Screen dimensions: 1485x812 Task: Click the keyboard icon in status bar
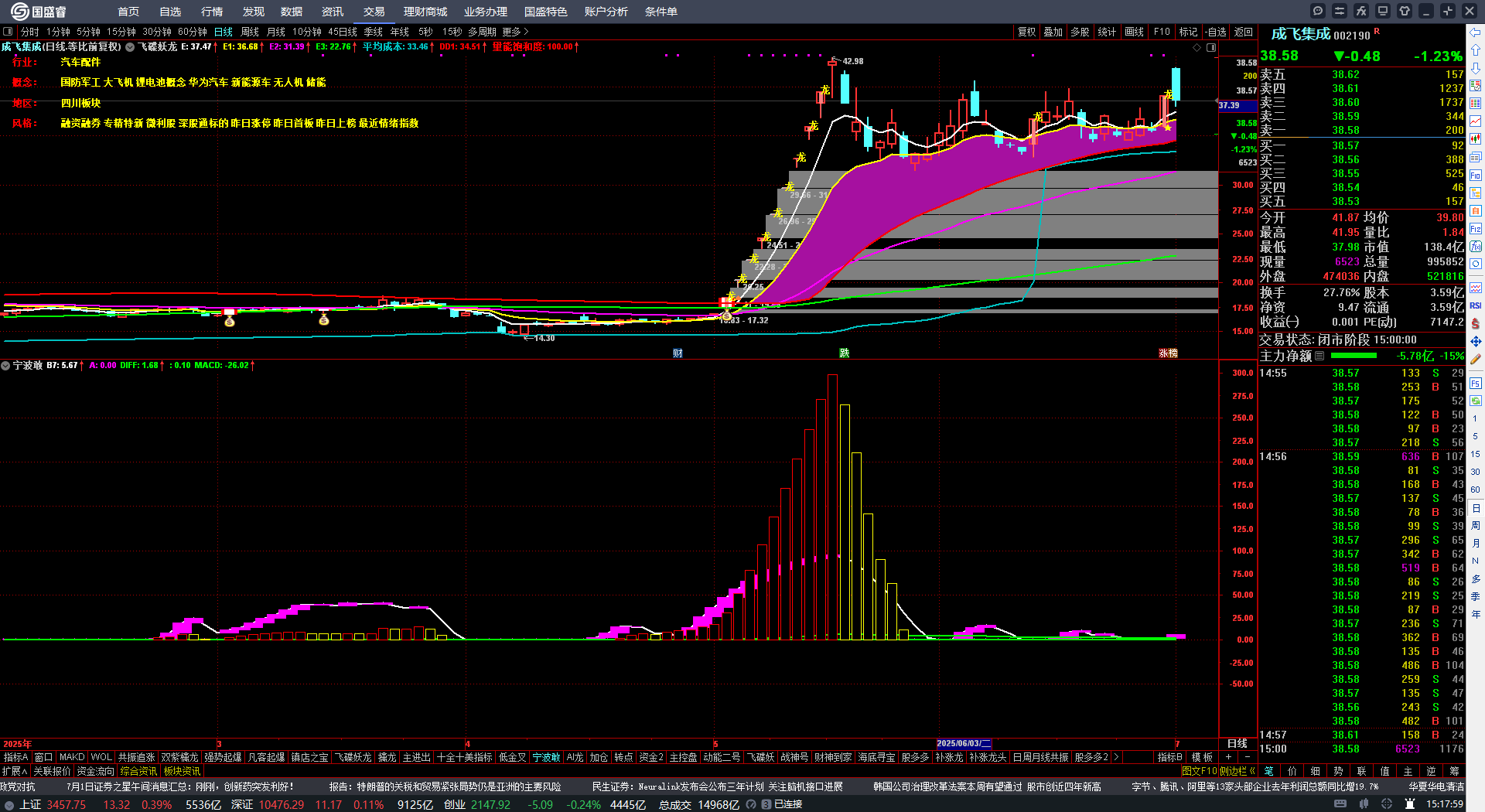(1340, 804)
